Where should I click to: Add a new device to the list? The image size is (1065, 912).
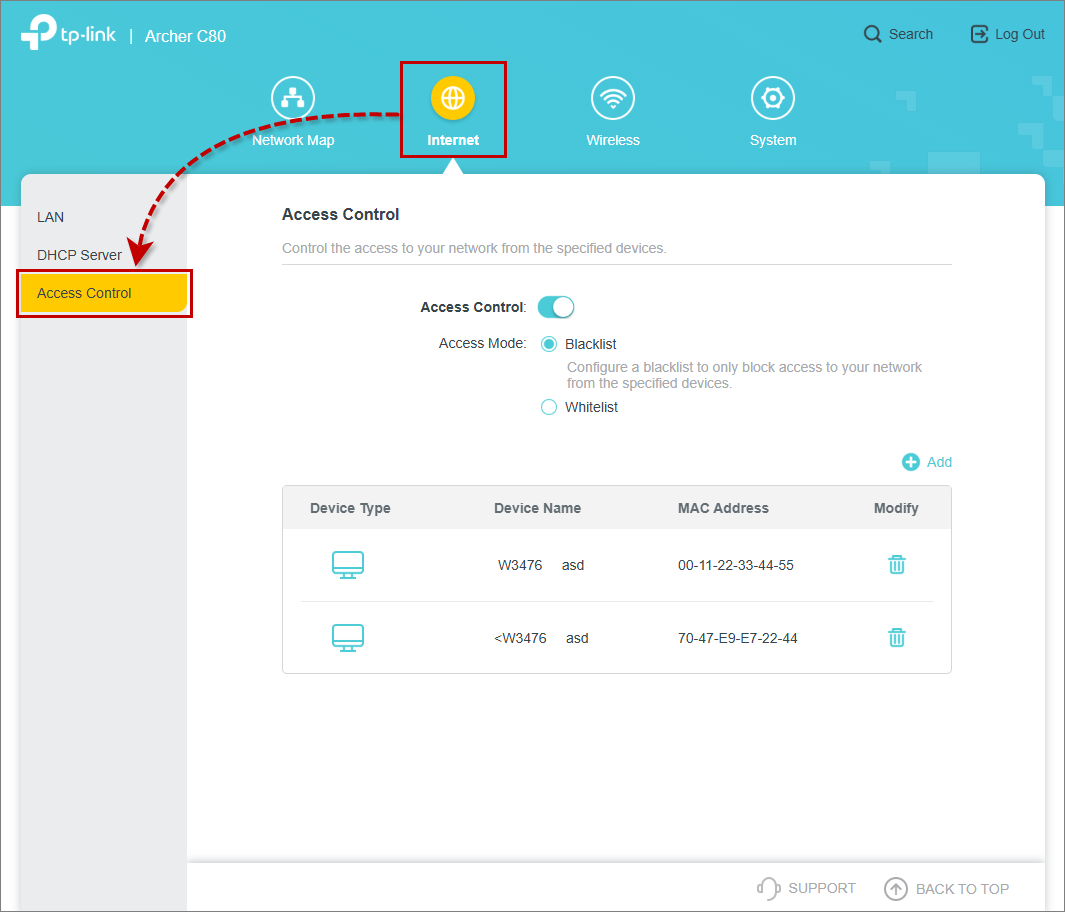(x=927, y=462)
